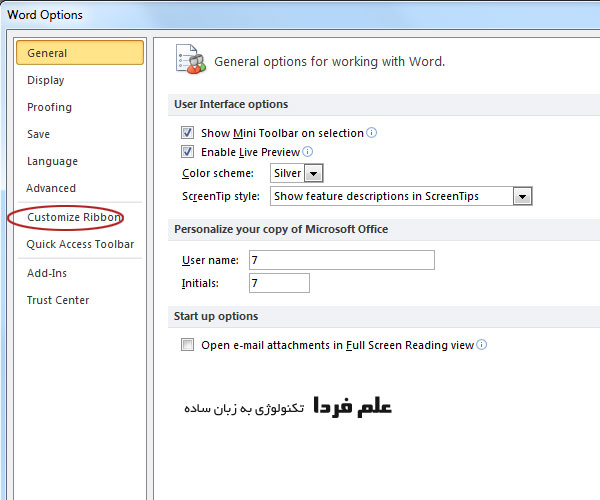This screenshot has height=500, width=600.
Task: Open the Advanced settings page
Action: (x=51, y=188)
